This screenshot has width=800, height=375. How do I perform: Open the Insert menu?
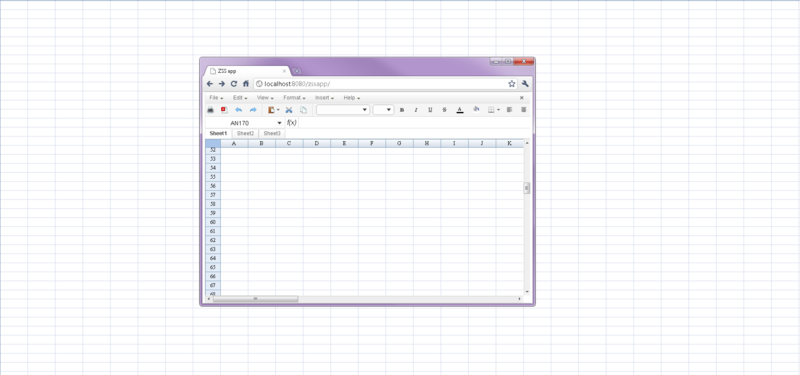coord(324,97)
